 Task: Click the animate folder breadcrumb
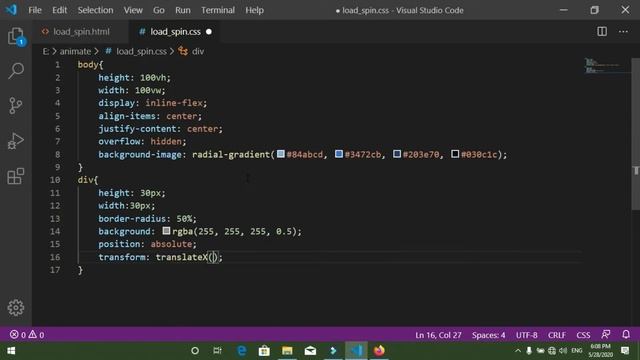[x=75, y=51]
